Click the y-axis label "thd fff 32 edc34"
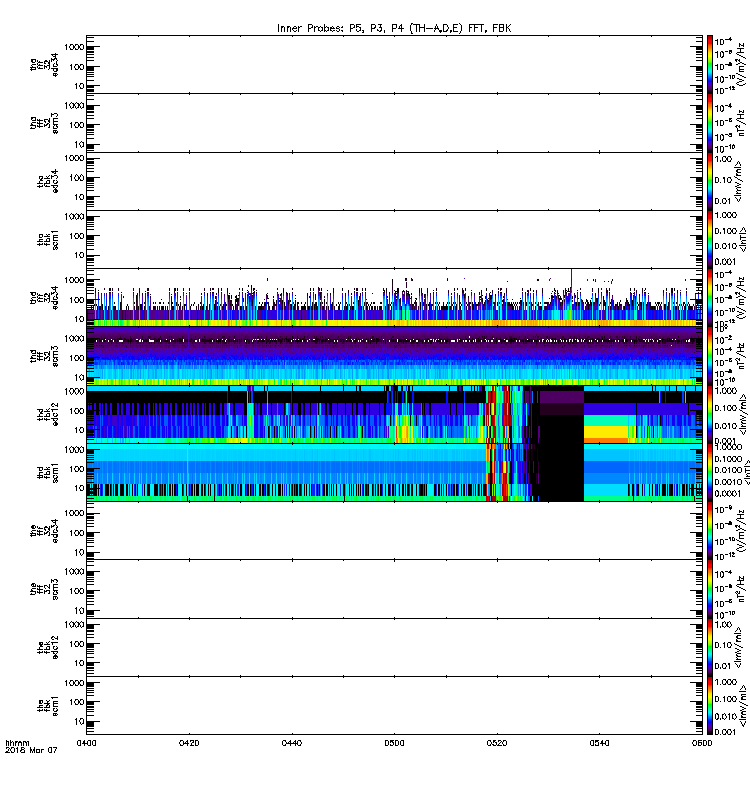 [x=44, y=298]
